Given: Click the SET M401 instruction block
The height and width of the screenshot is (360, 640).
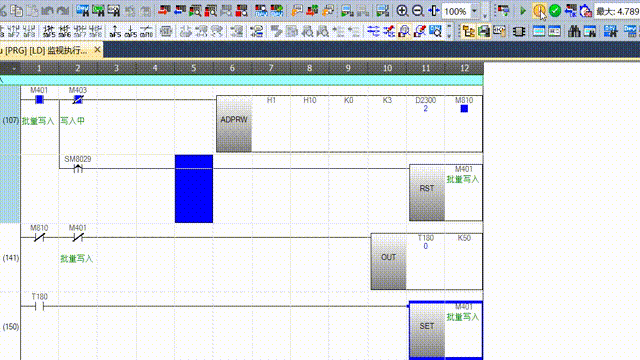Looking at the screenshot, I should click(445, 330).
